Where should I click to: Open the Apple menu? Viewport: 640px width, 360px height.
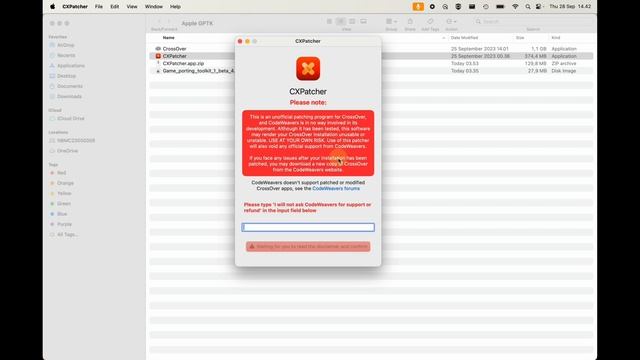pyautogui.click(x=52, y=7)
